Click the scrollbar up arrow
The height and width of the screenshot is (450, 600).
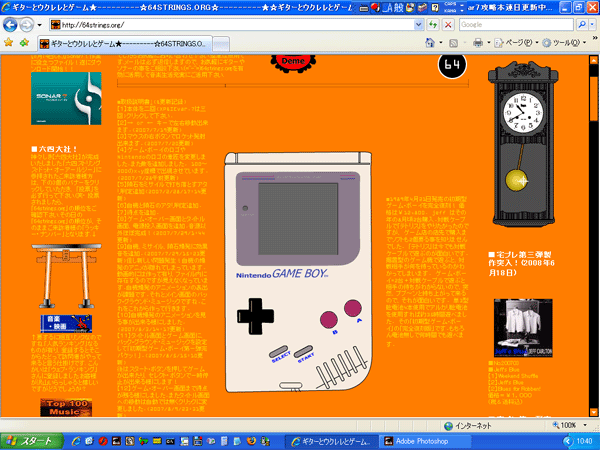pos(593,60)
